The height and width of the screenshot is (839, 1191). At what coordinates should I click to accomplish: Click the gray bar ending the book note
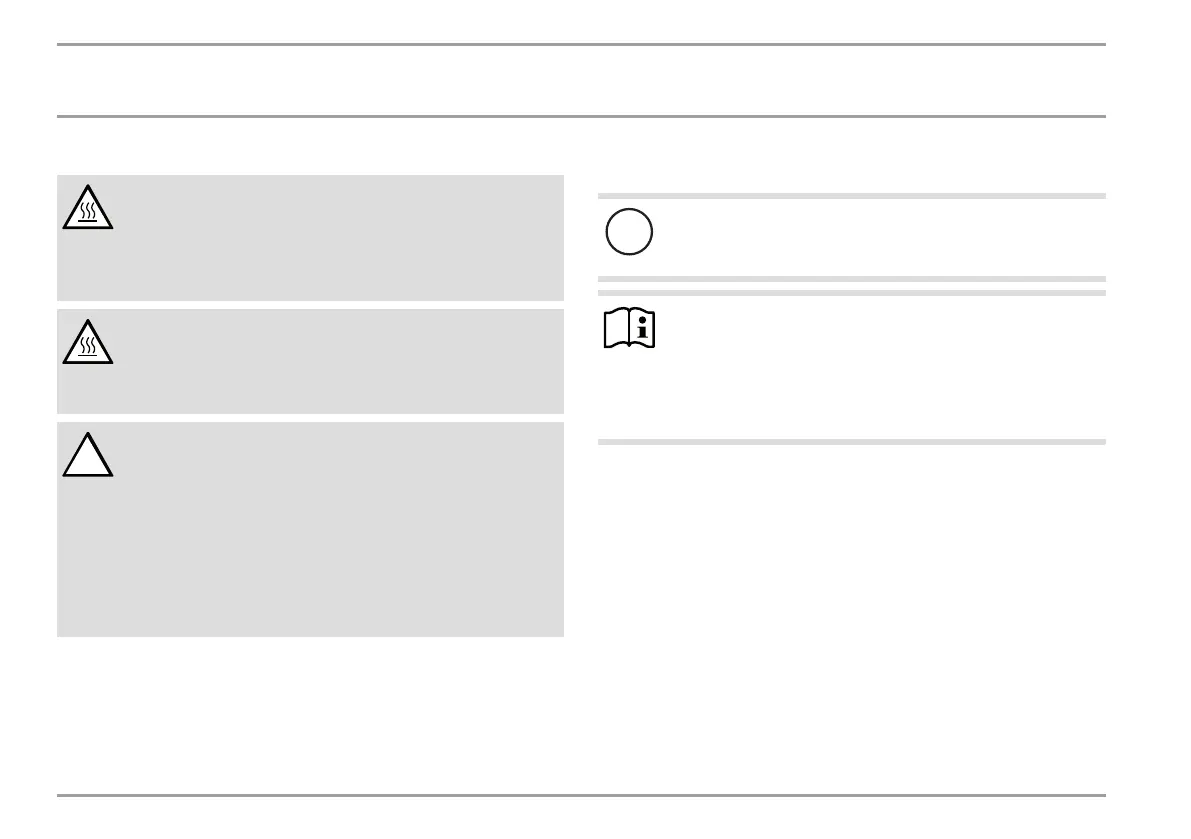pyautogui.click(x=851, y=441)
